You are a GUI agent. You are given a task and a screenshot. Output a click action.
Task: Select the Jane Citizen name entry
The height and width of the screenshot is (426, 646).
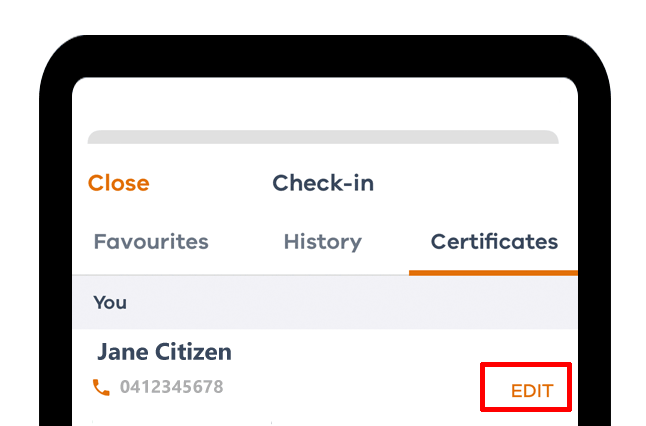pos(164,352)
